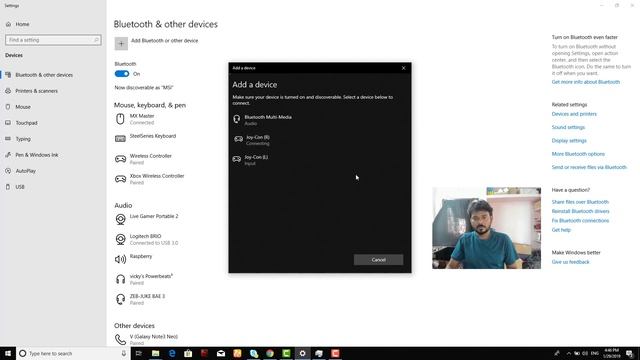Image resolution: width=640 pixels, height=360 pixels.
Task: Click Give us feedback link
Action: (570, 262)
